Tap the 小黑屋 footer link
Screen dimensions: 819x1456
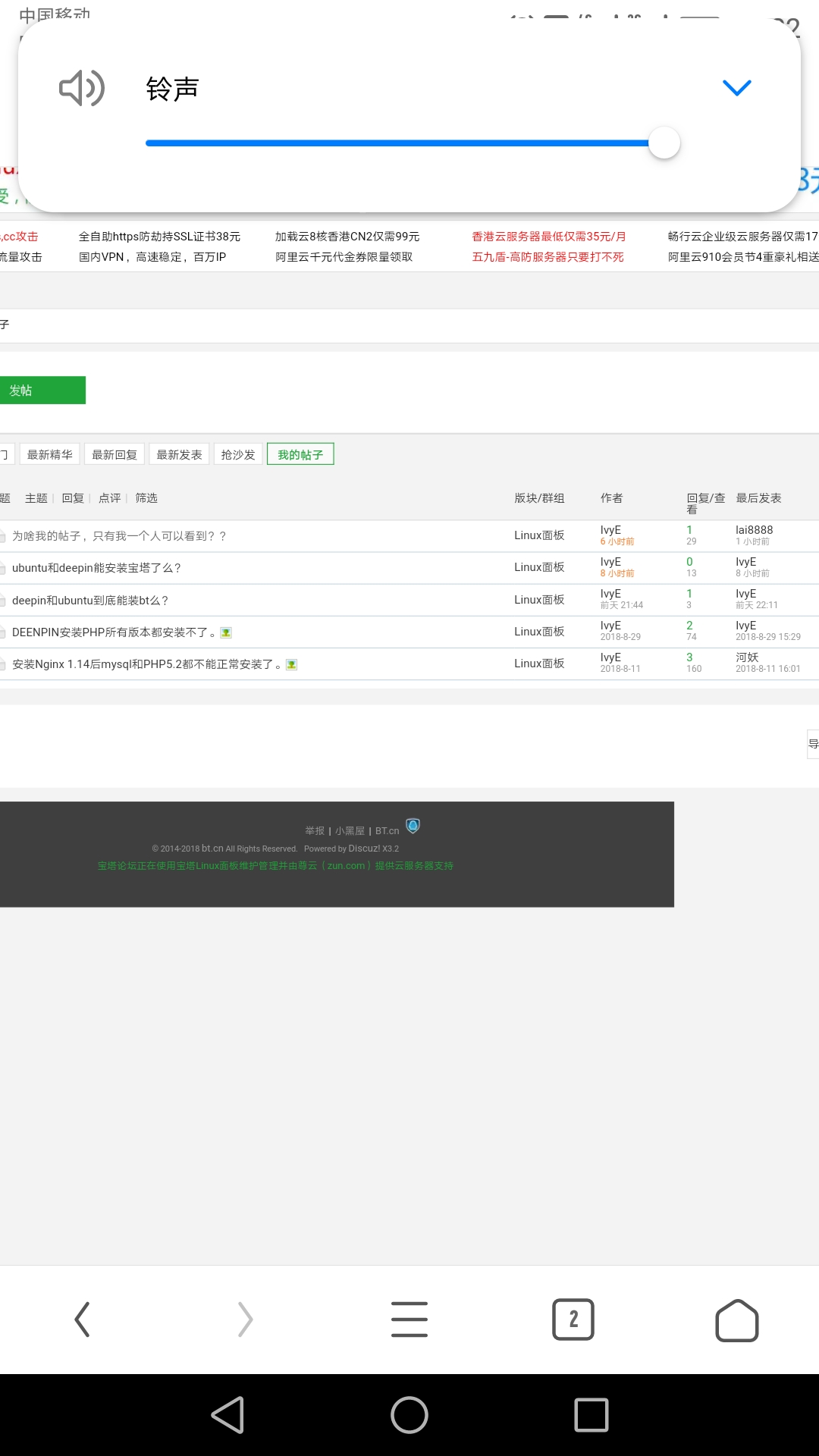pyautogui.click(x=350, y=831)
